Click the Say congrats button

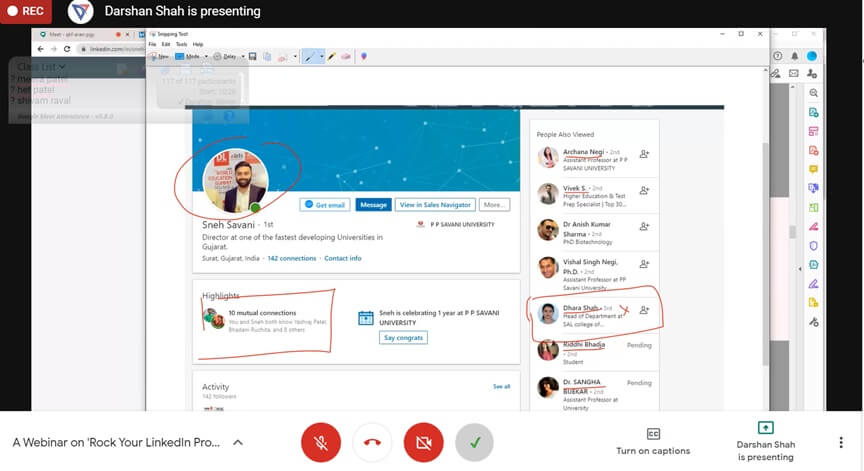[x=403, y=337]
